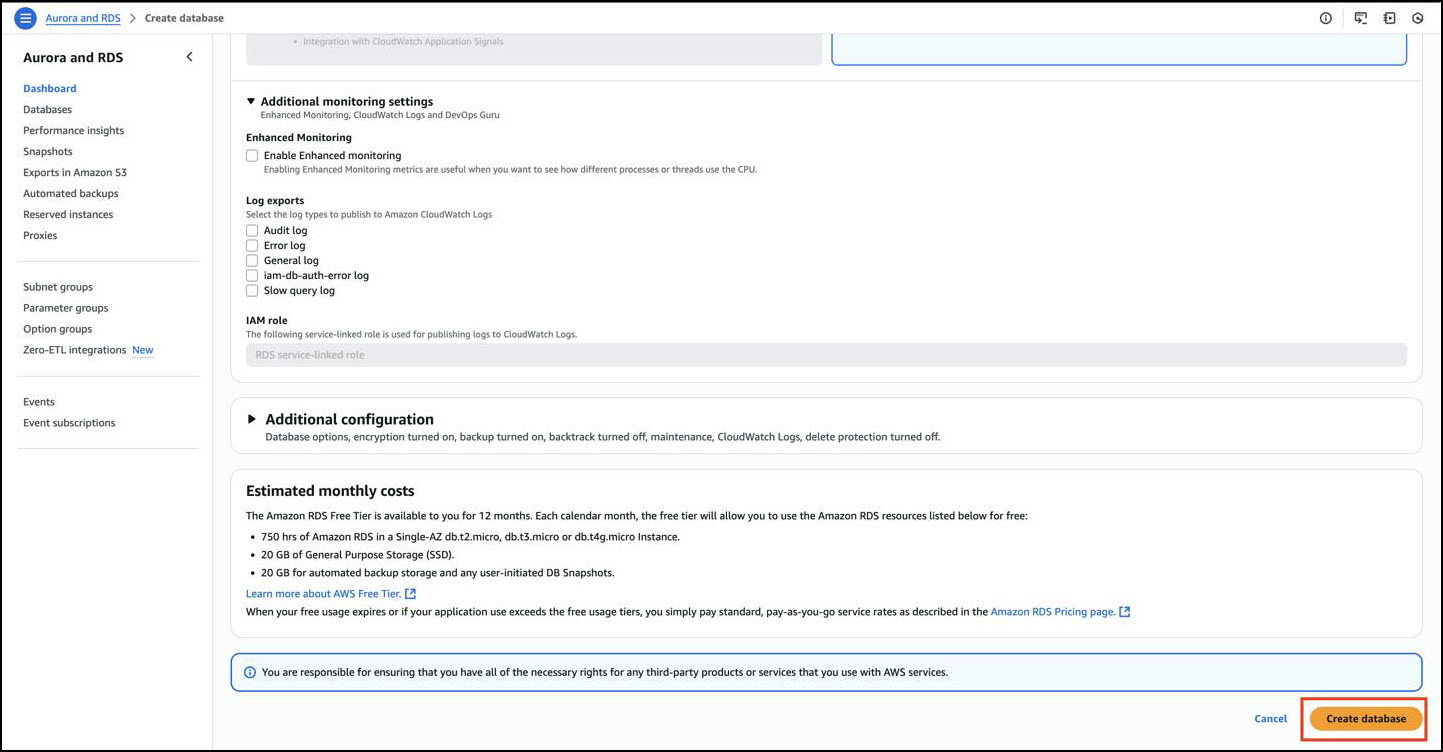The height and width of the screenshot is (752, 1443).
Task: Click the Cancel link
Action: pos(1270,718)
